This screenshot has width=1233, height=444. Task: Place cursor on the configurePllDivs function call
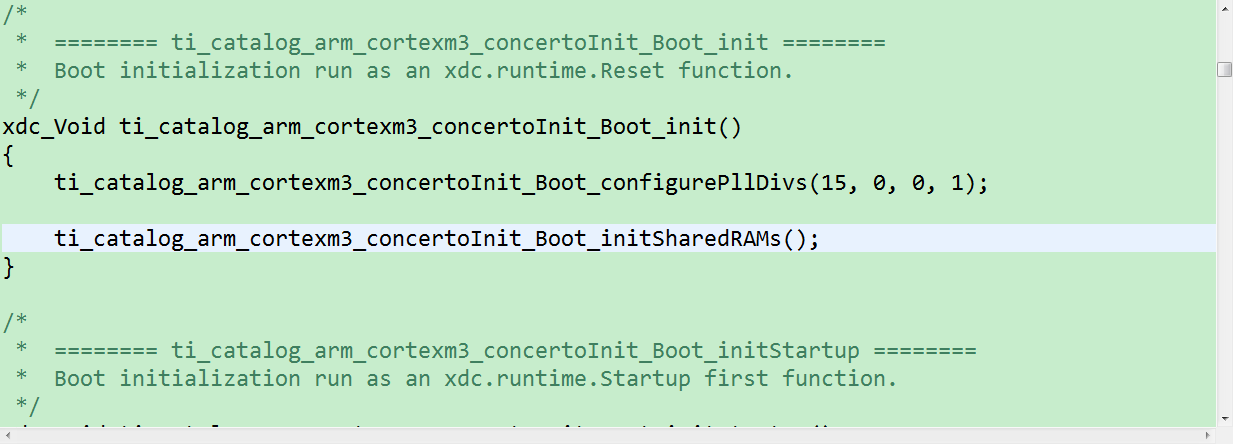click(x=521, y=183)
